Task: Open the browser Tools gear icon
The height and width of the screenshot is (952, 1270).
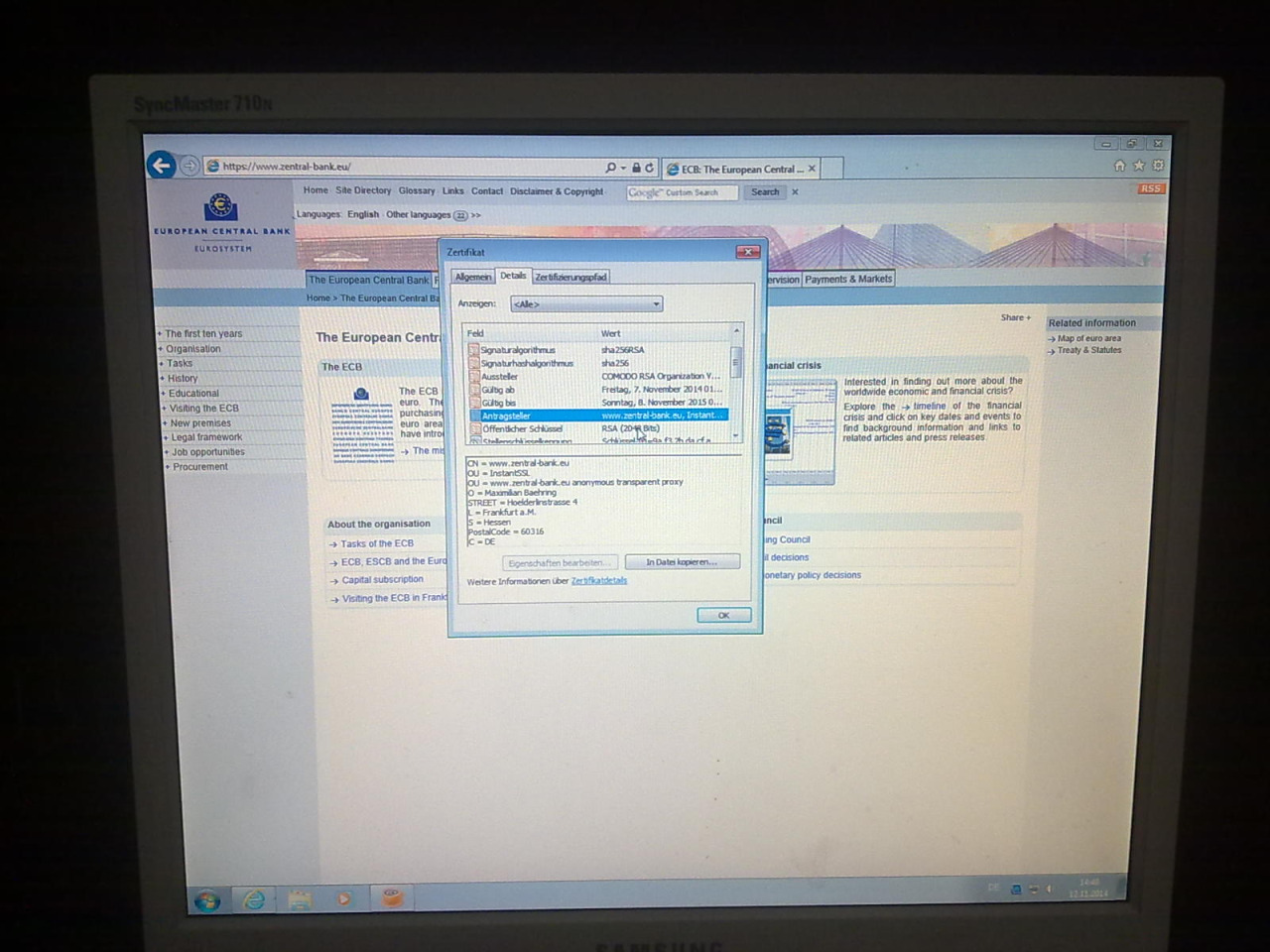Action: pyautogui.click(x=1158, y=166)
